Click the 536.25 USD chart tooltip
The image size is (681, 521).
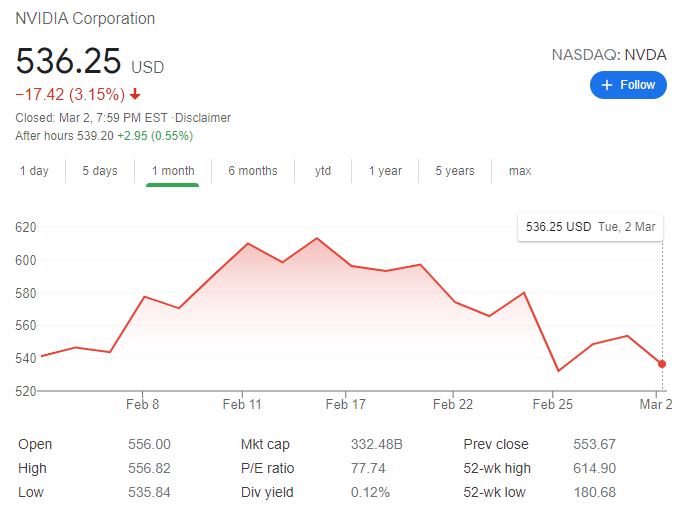click(590, 227)
